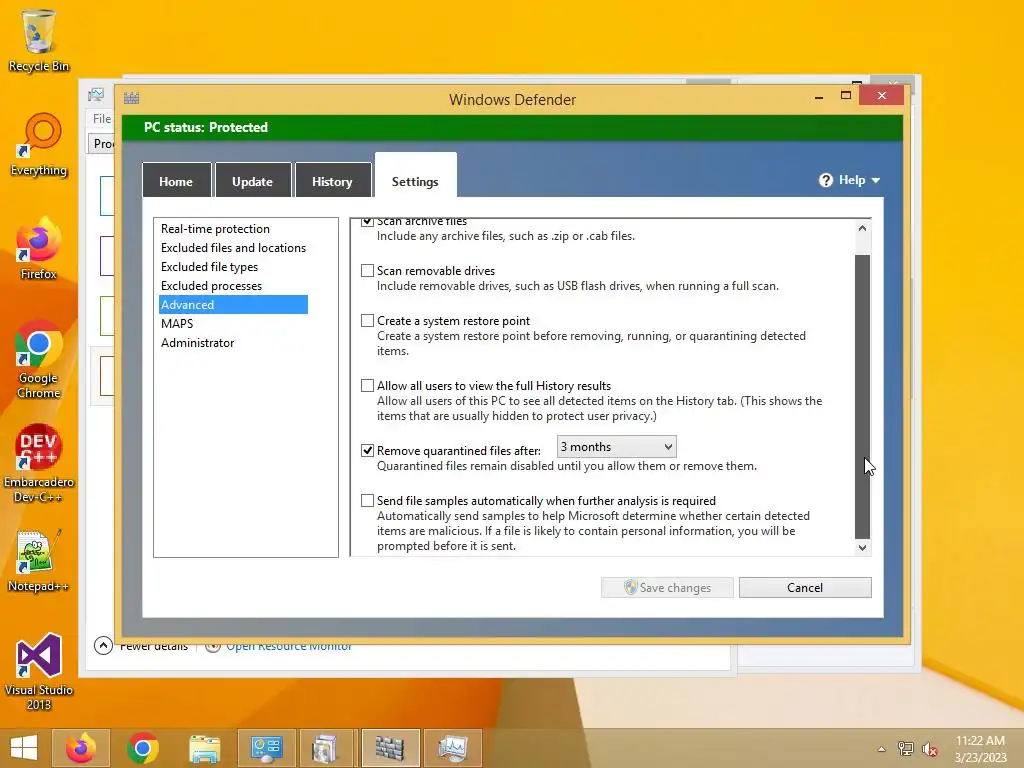Click the settings pane vertical scrollbar thumb
The height and width of the screenshot is (768, 1024).
862,396
